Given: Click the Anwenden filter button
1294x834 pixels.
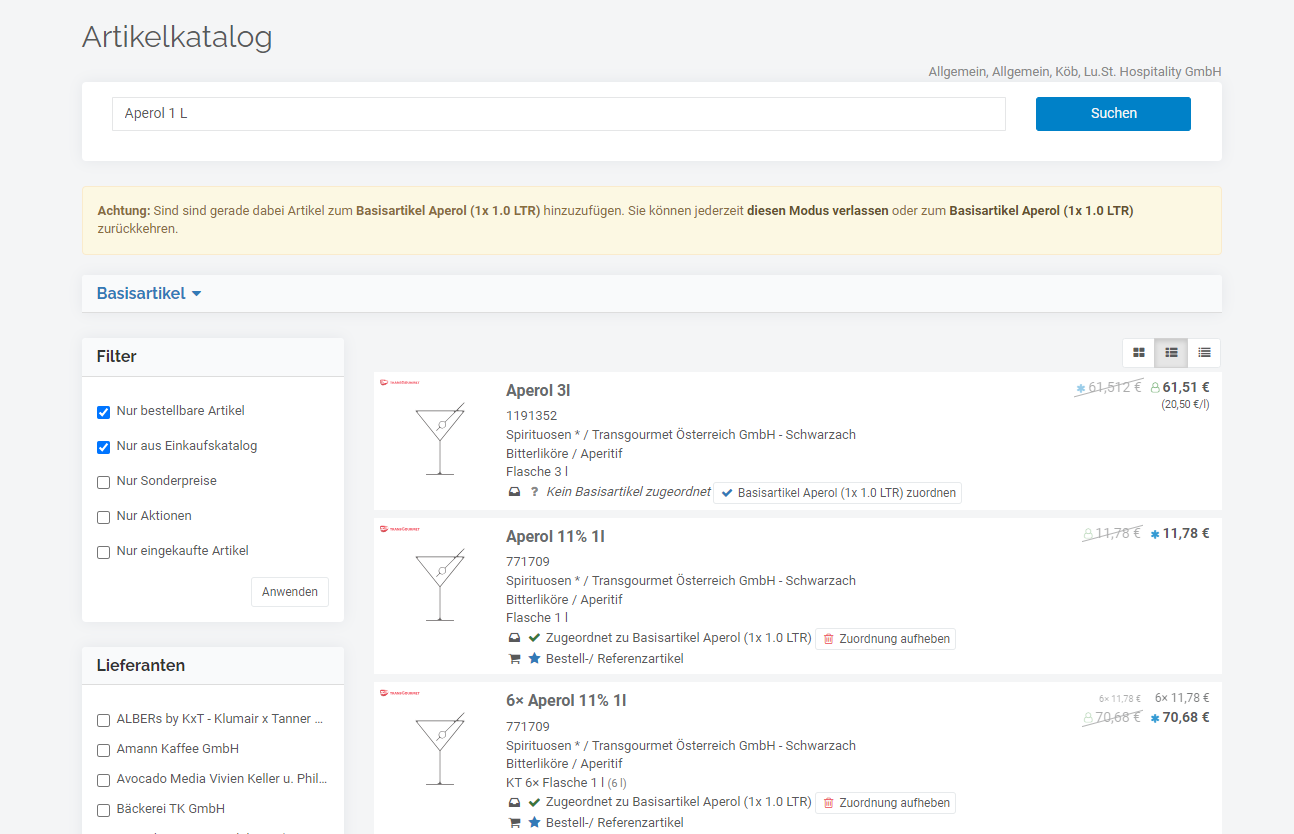Looking at the screenshot, I should (x=290, y=592).
